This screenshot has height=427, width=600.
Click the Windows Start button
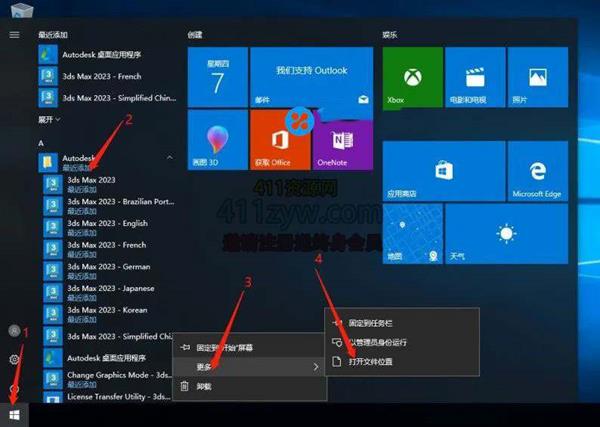(14, 412)
